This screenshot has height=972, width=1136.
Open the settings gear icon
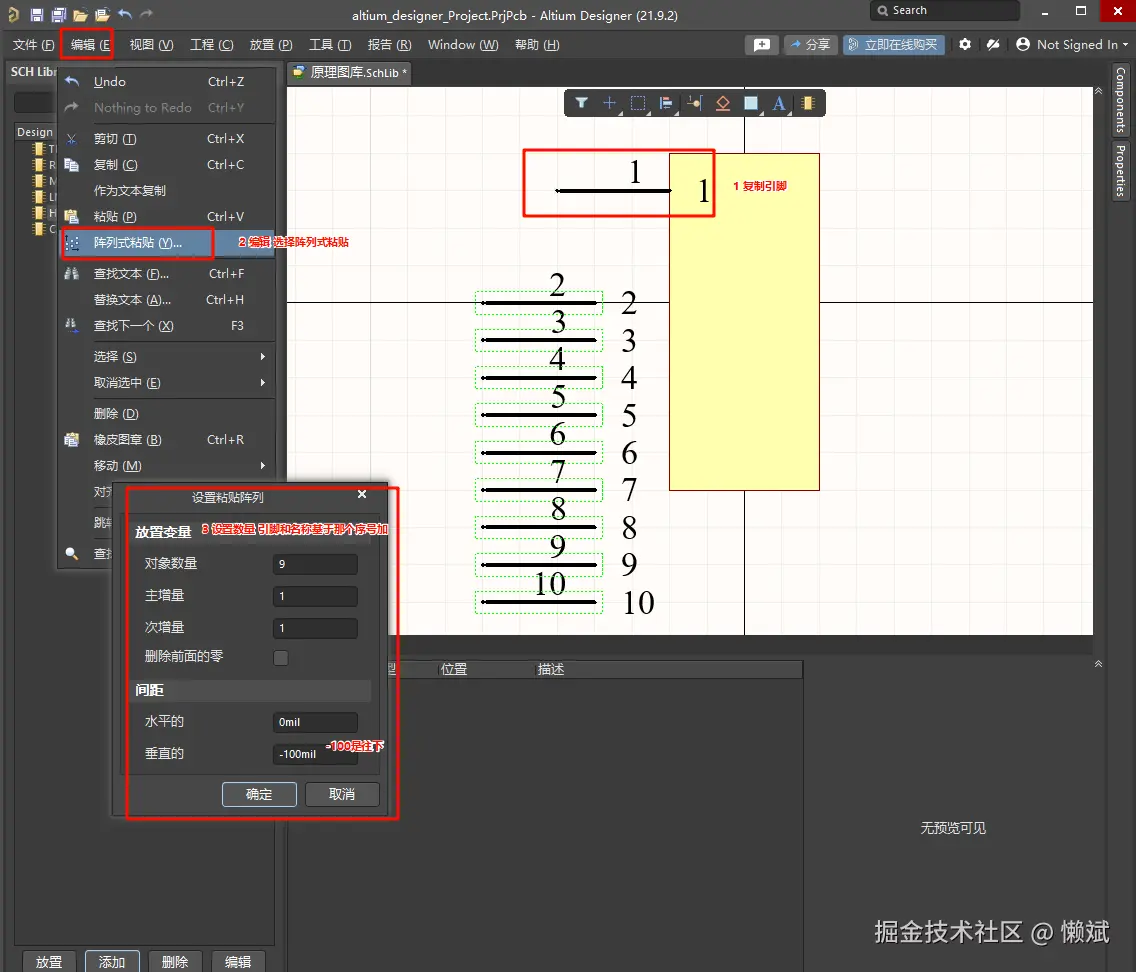pyautogui.click(x=965, y=44)
